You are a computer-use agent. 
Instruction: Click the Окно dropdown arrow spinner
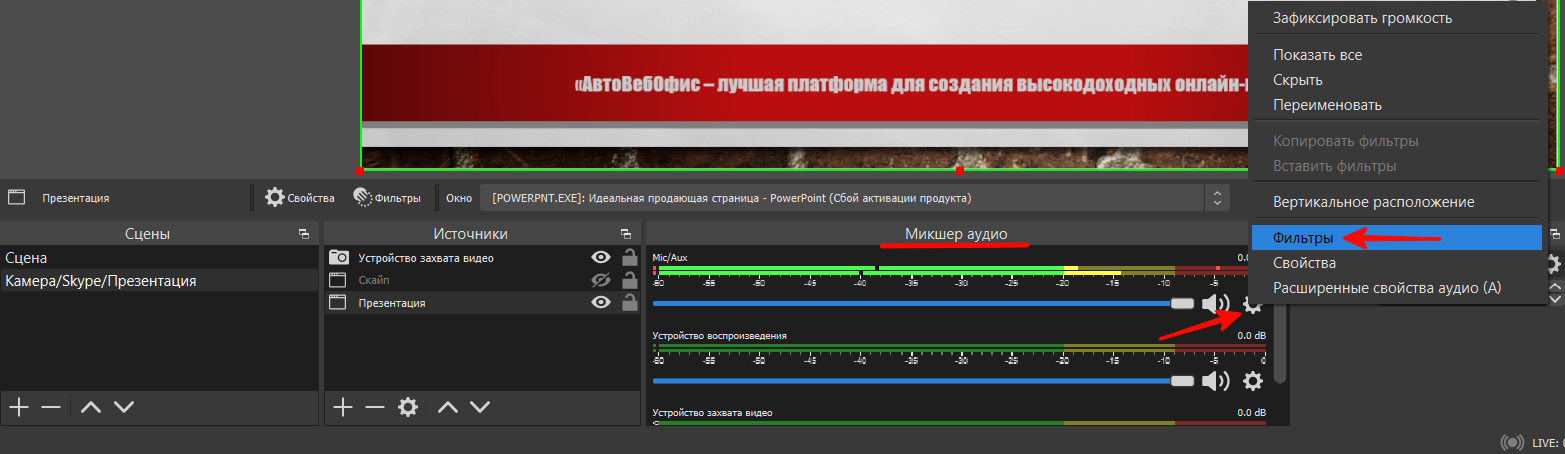click(1216, 198)
